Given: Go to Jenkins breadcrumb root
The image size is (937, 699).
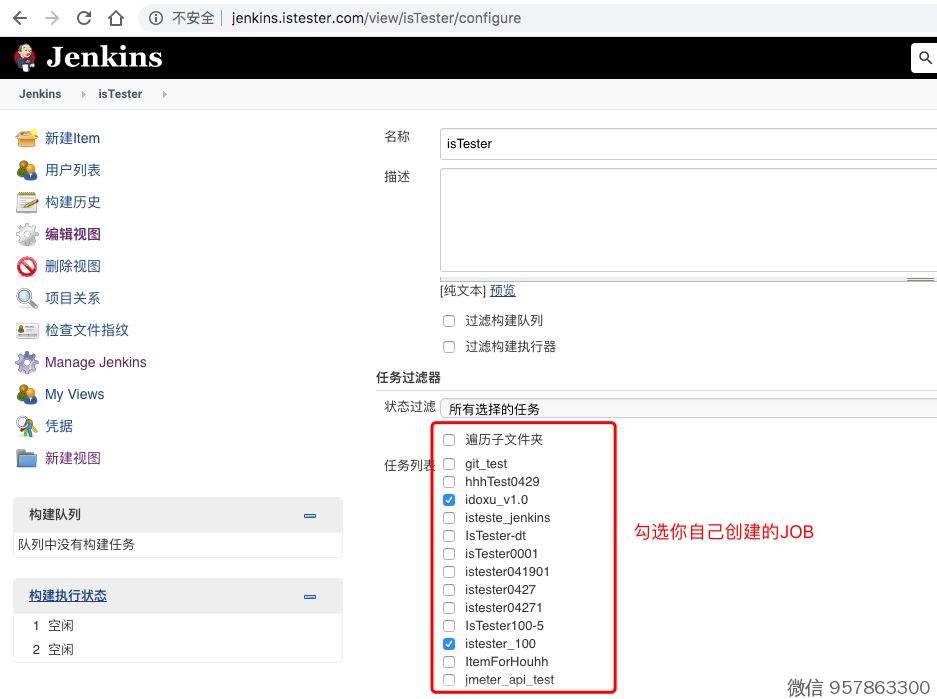Looking at the screenshot, I should (40, 94).
